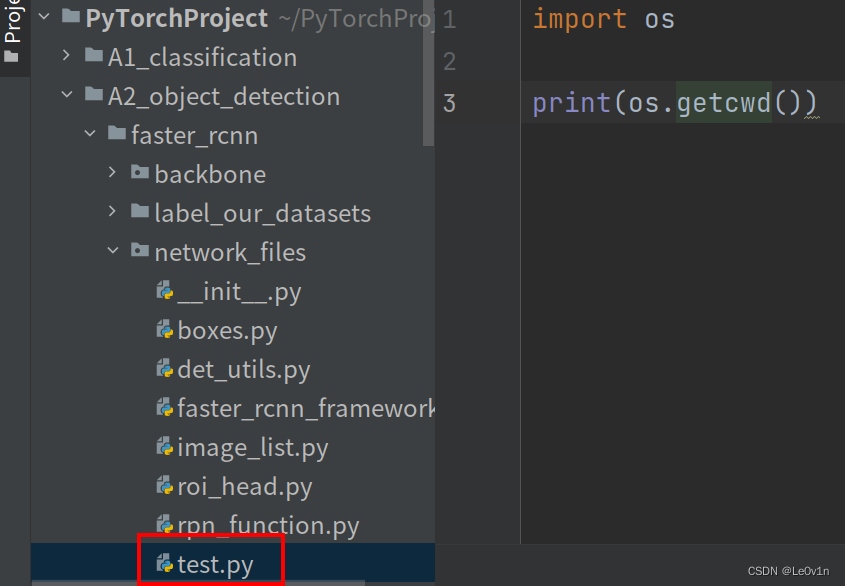Collapse the PyTorchProject root node

click(x=42, y=17)
